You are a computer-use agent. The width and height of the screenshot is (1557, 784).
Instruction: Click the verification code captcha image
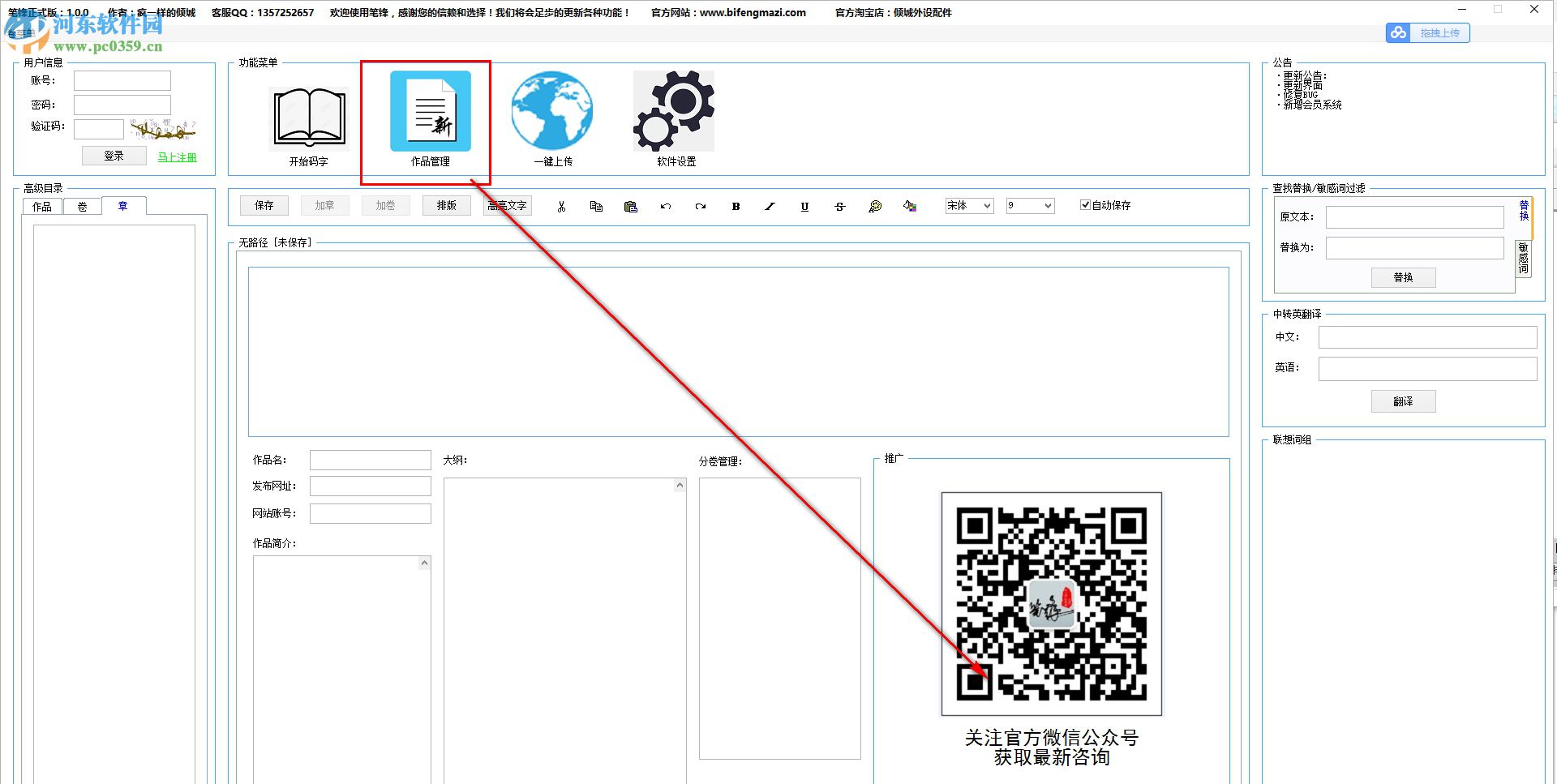point(163,129)
